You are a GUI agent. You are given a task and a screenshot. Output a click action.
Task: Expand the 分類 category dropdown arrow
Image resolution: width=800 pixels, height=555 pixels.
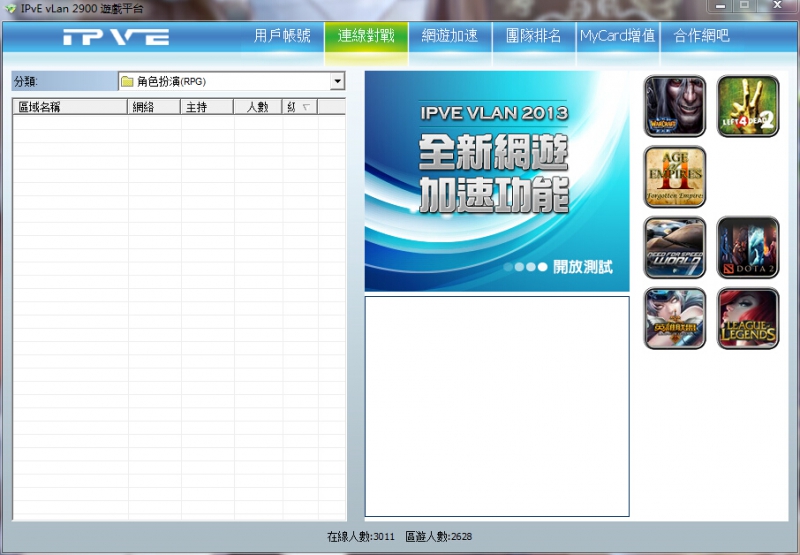click(x=337, y=81)
